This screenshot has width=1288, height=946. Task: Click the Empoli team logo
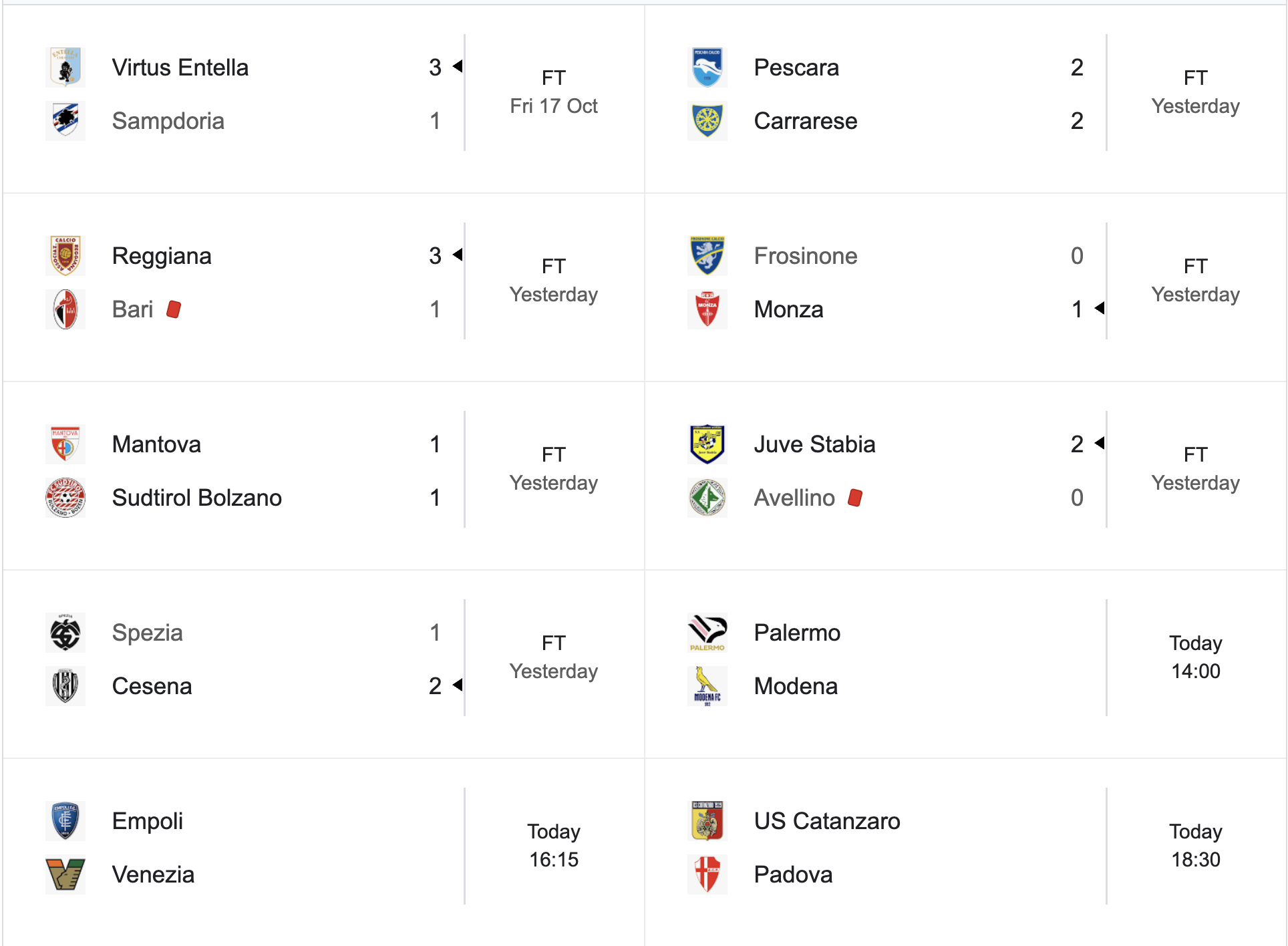65,821
